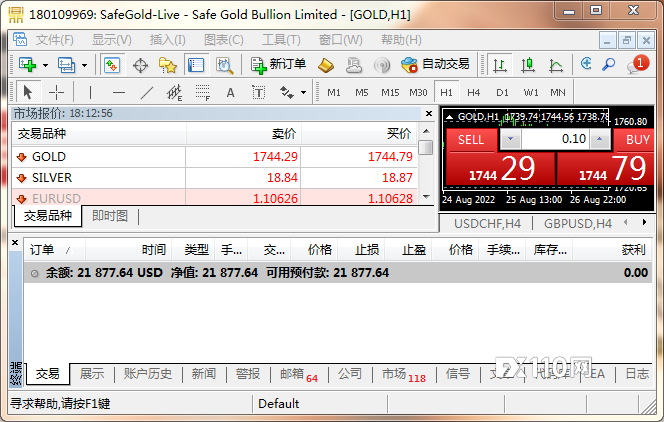Close the Market Watch (市场报价) panel

(429, 113)
